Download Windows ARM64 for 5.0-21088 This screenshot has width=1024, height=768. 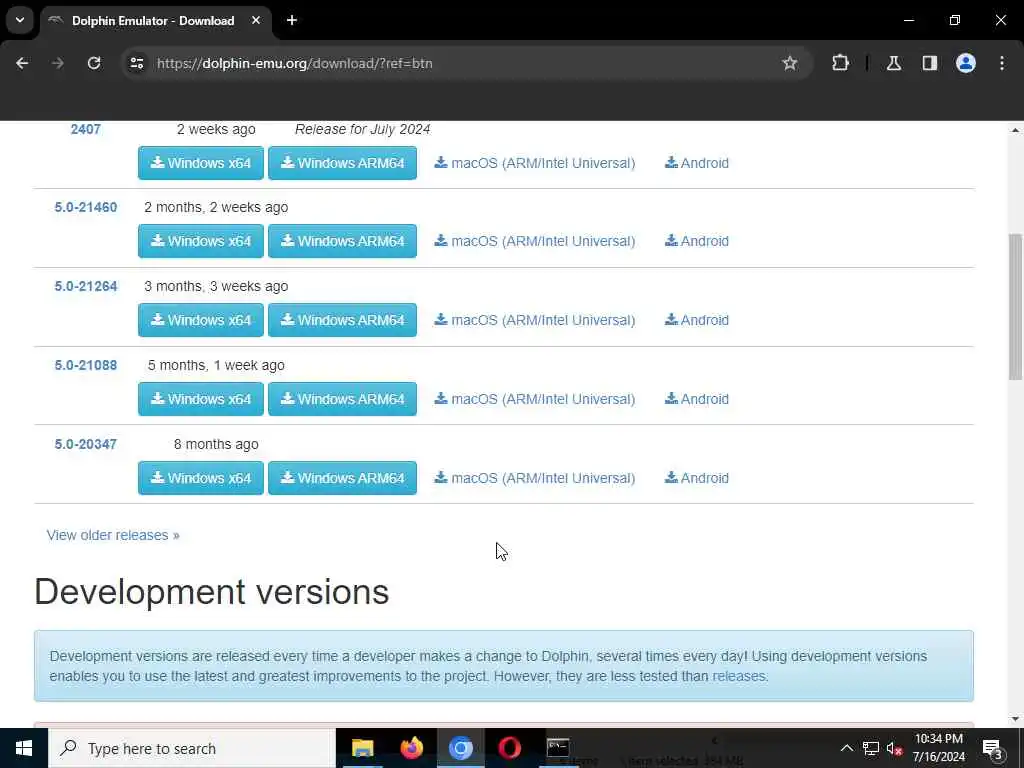tap(342, 399)
